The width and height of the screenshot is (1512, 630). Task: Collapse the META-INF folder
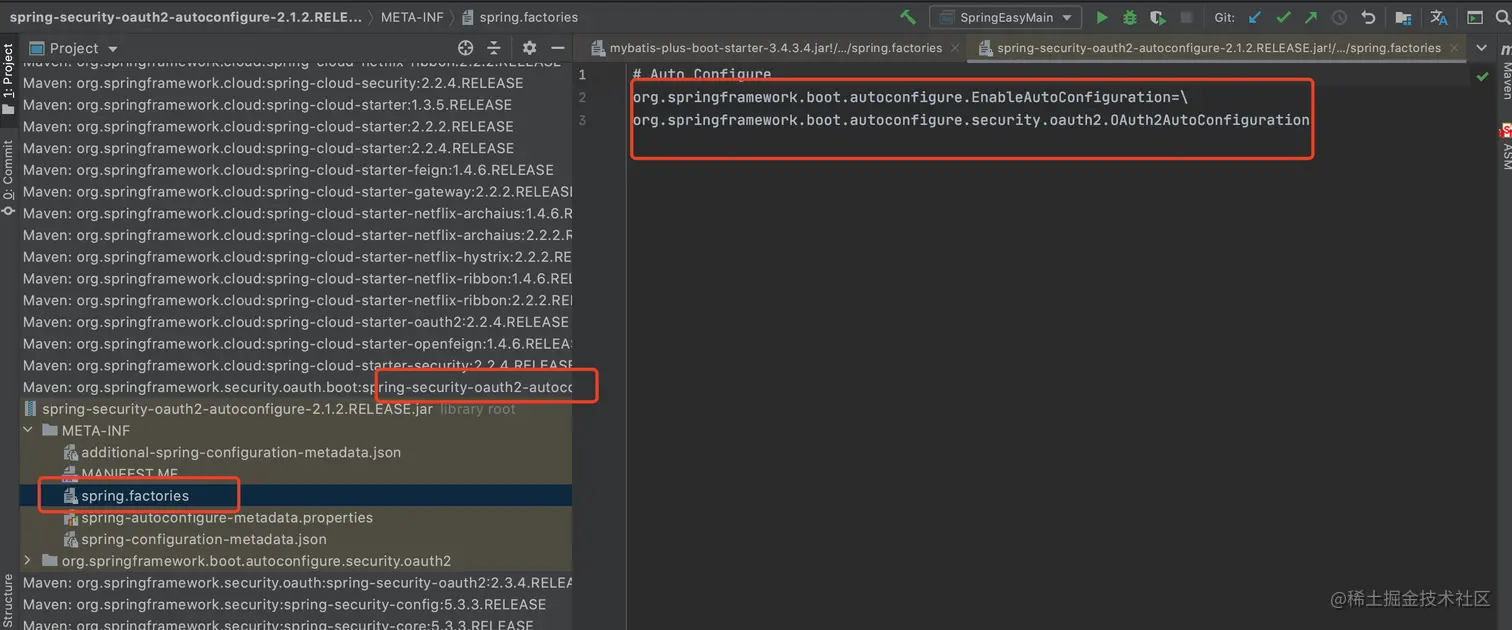pyautogui.click(x=28, y=430)
